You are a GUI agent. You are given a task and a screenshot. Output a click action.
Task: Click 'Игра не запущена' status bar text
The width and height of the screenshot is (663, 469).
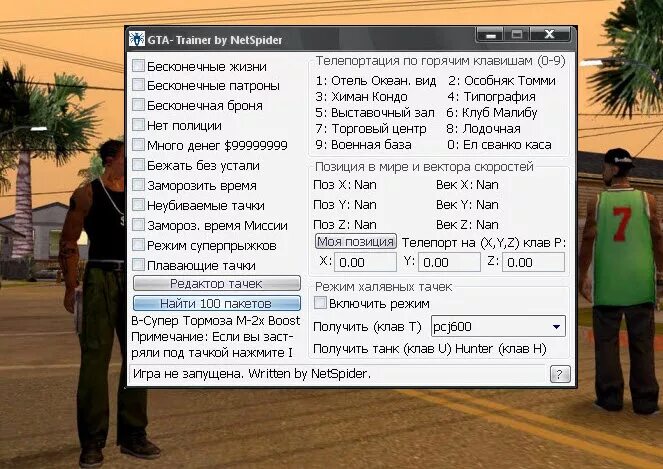click(x=188, y=374)
